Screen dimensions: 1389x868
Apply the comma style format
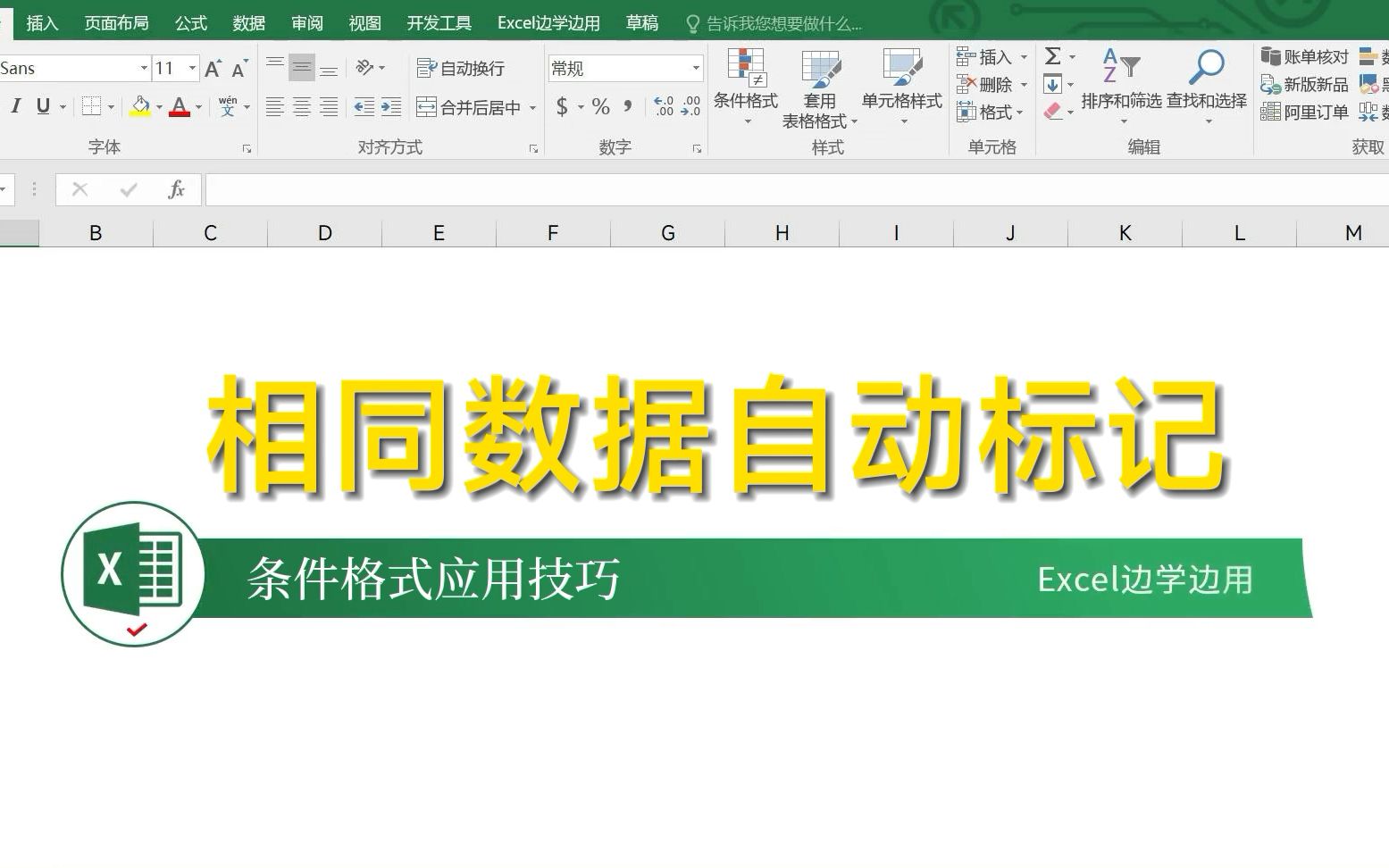tap(628, 107)
